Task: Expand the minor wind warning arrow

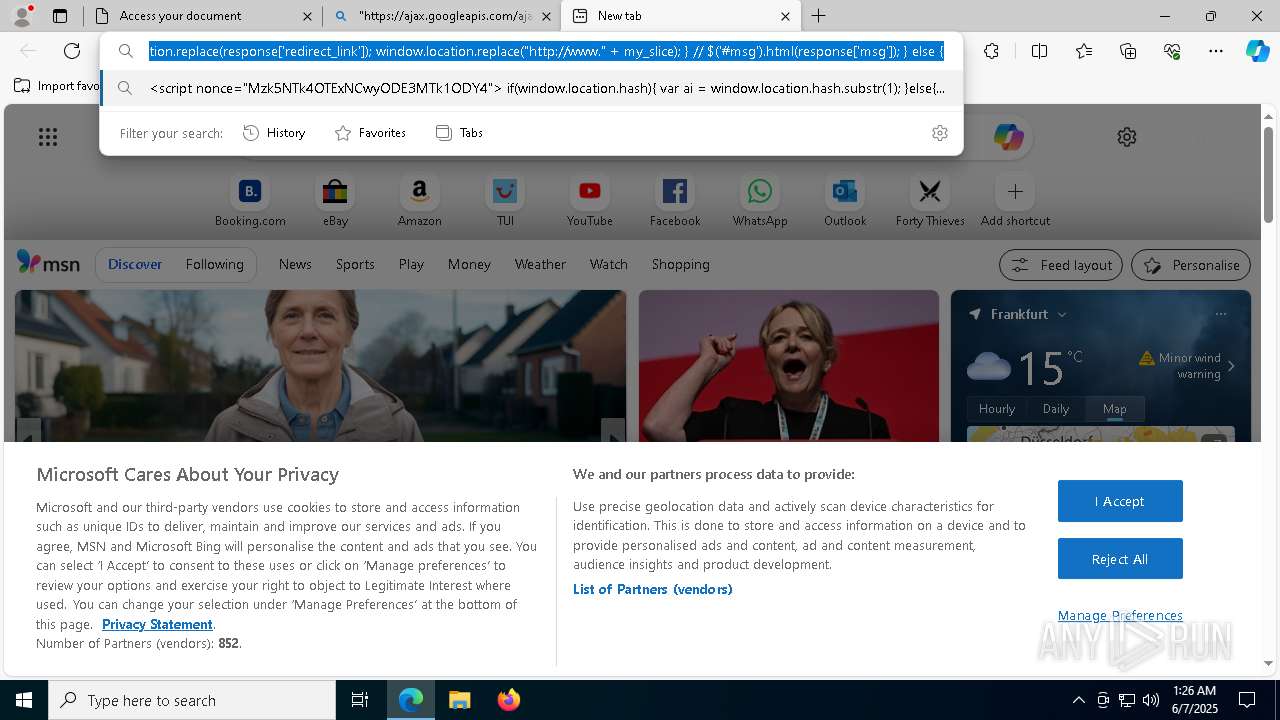Action: (1231, 366)
